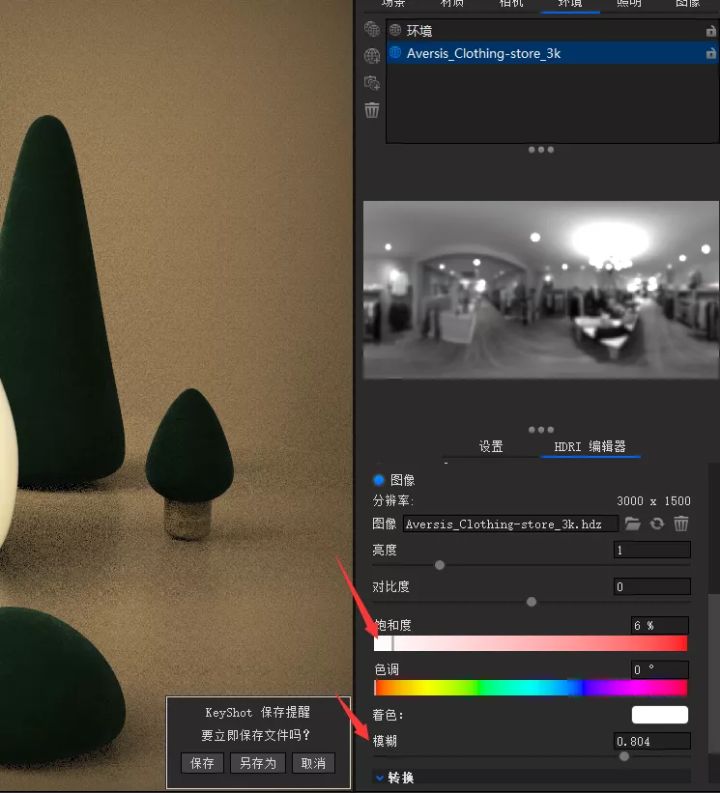The height and width of the screenshot is (793, 720).
Task: Toggle lock on the 环境 list item
Action: (x=711, y=31)
